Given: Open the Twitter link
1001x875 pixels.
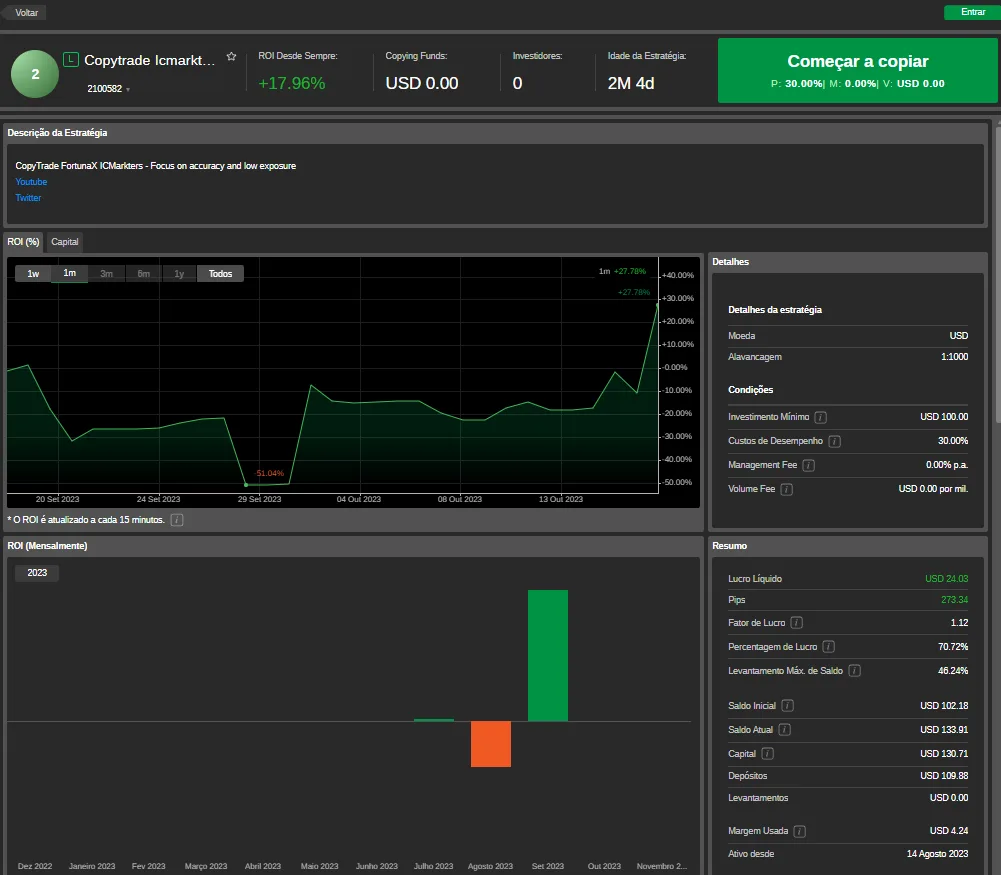Looking at the screenshot, I should 28,198.
